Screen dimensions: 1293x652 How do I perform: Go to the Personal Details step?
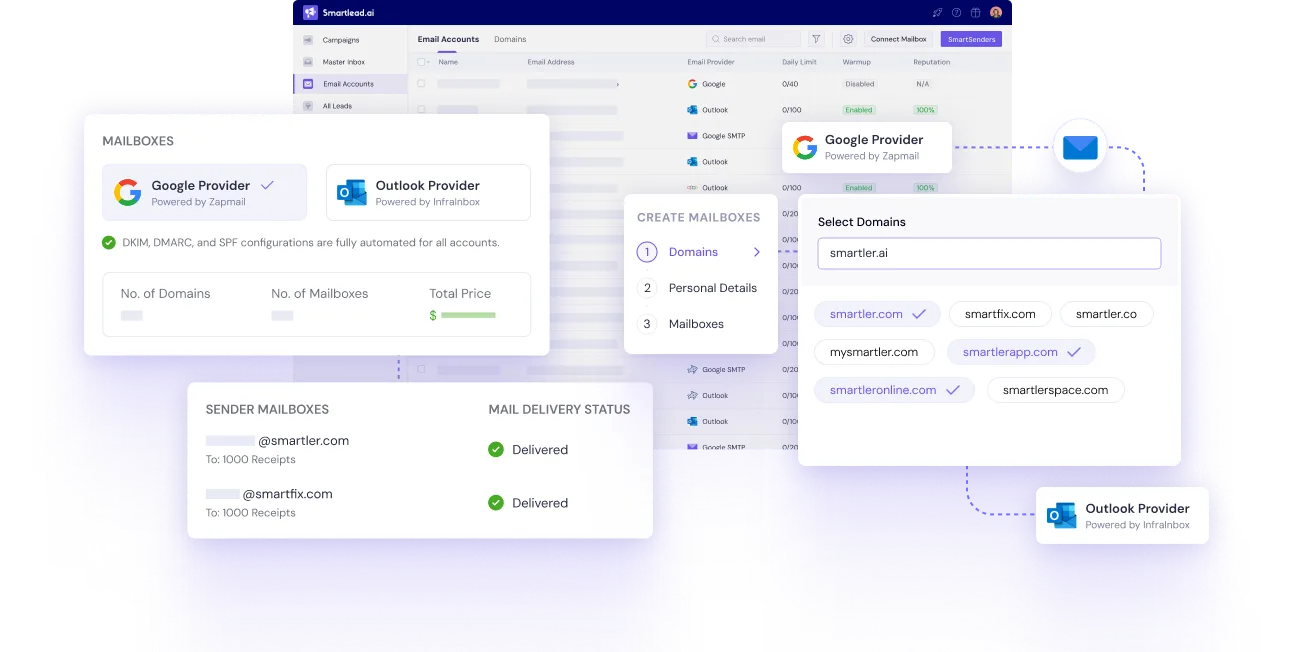712,288
